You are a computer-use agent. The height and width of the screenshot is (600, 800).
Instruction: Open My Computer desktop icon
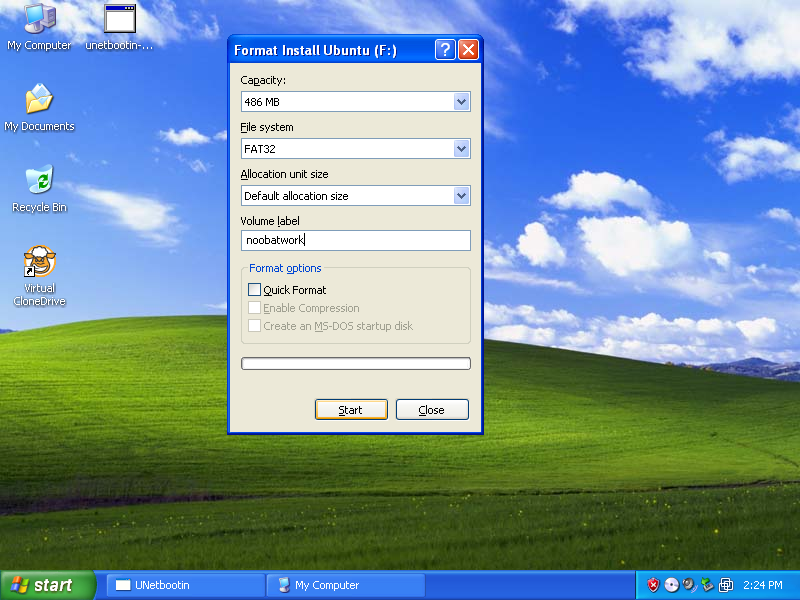39,27
